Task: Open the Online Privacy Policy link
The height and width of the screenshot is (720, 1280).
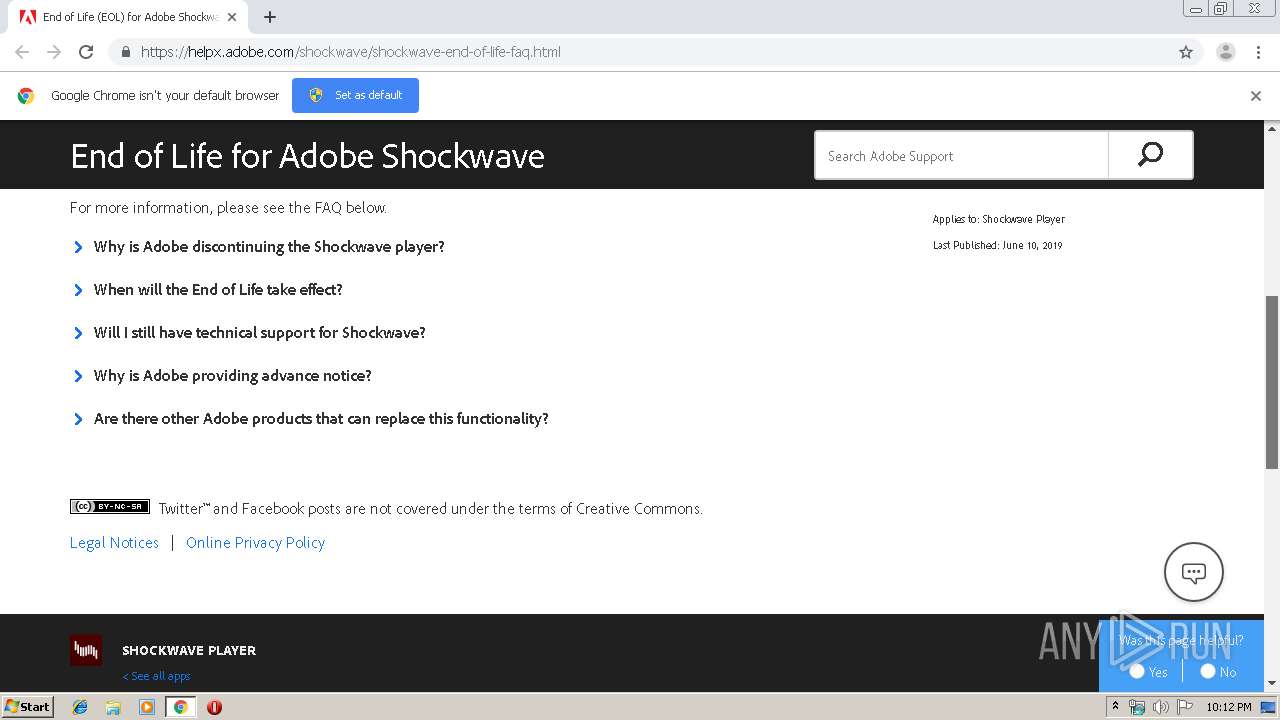Action: [x=255, y=543]
